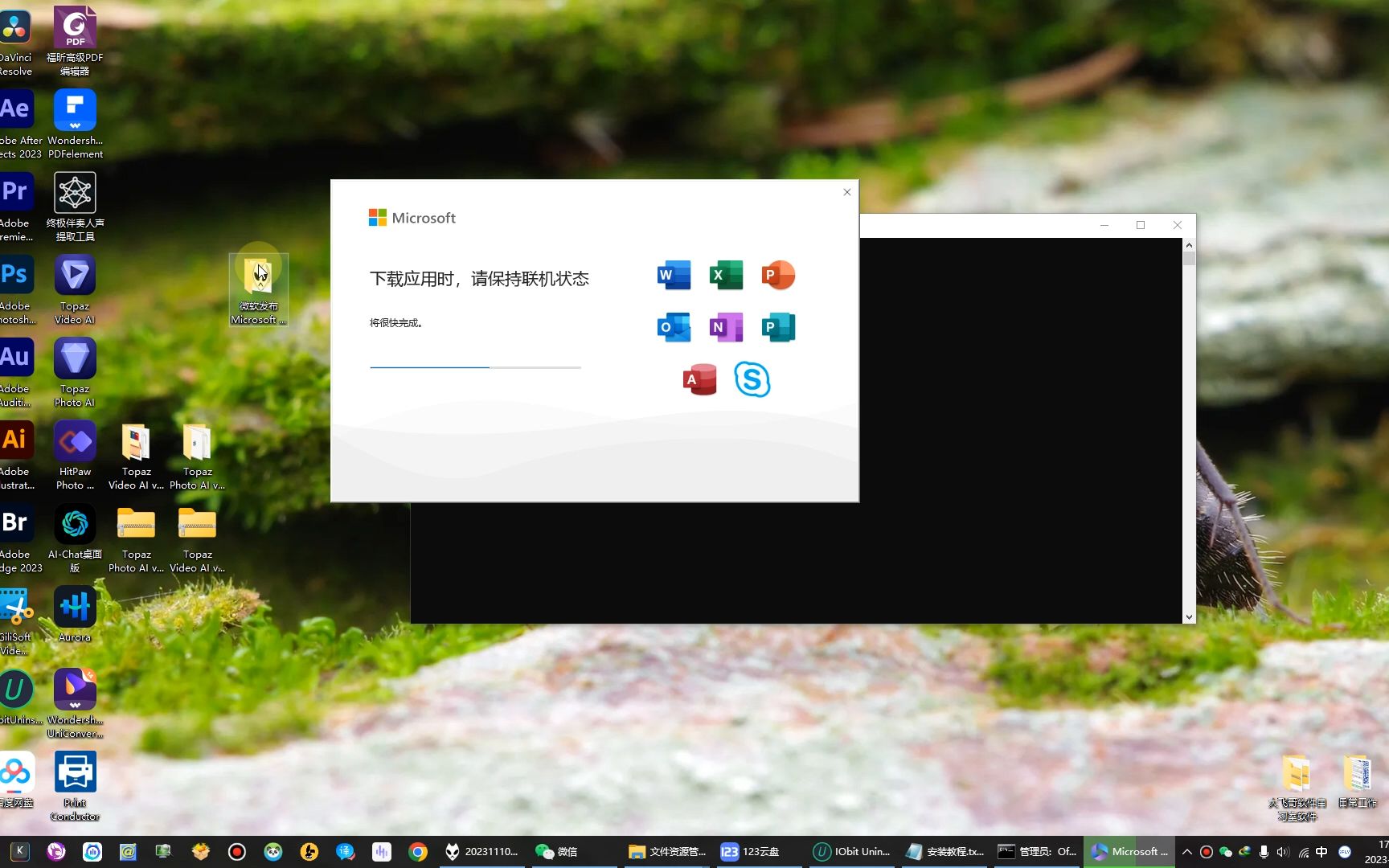
Task: Select the Aurora desktop icon
Action: tap(75, 614)
